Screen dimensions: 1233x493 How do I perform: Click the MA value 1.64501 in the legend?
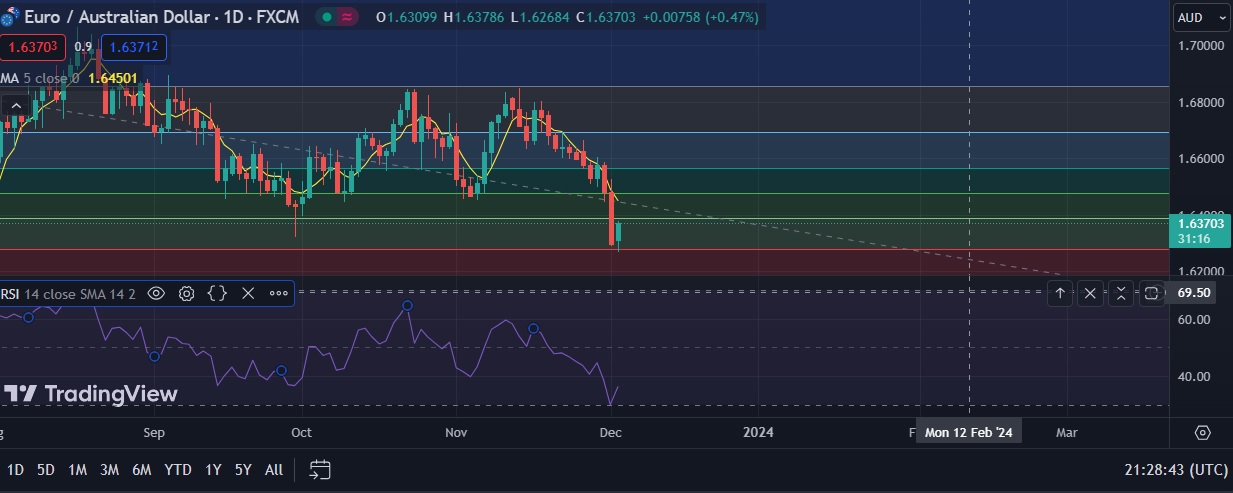[113, 78]
